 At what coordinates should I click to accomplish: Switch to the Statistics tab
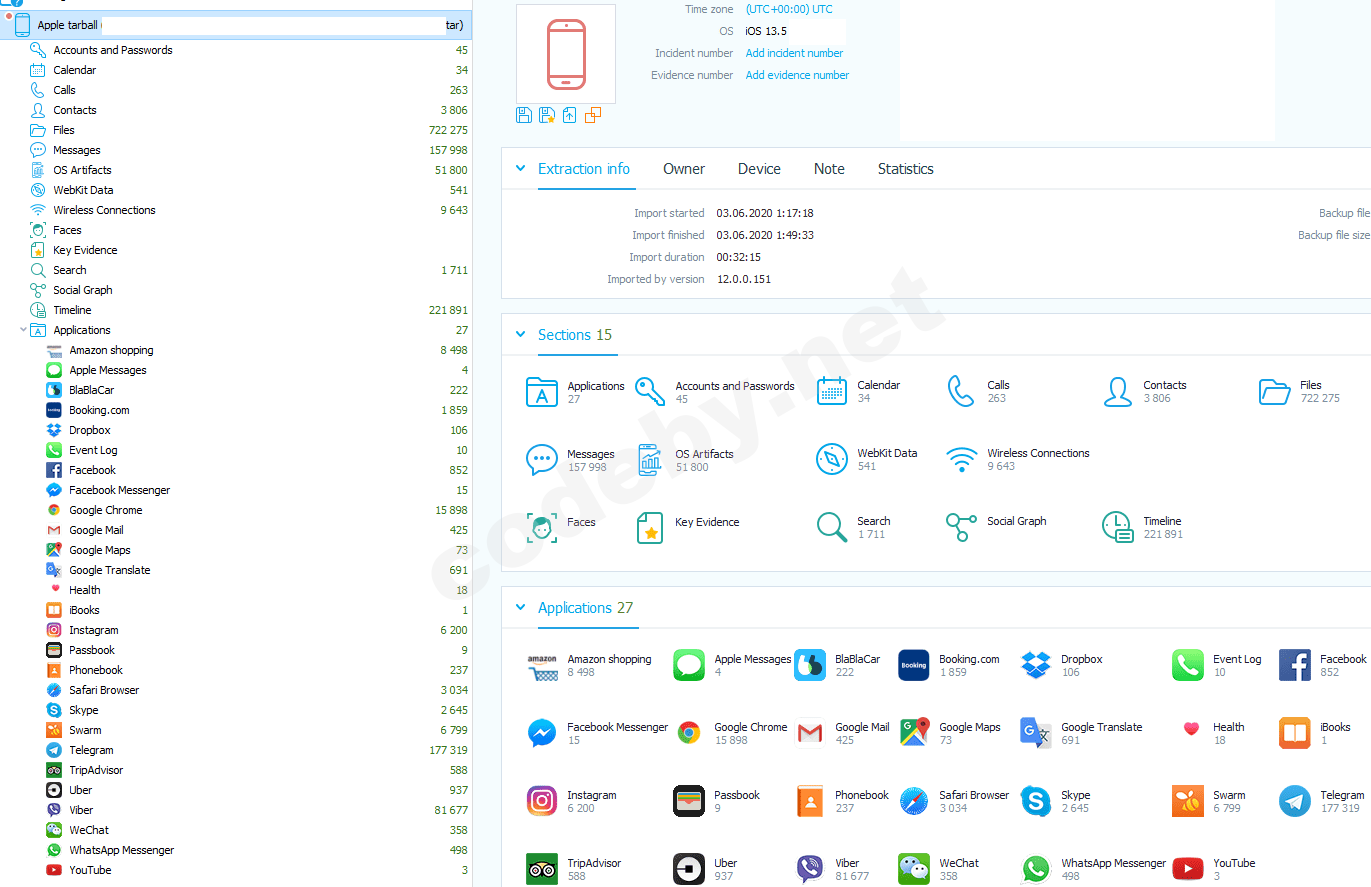[906, 169]
